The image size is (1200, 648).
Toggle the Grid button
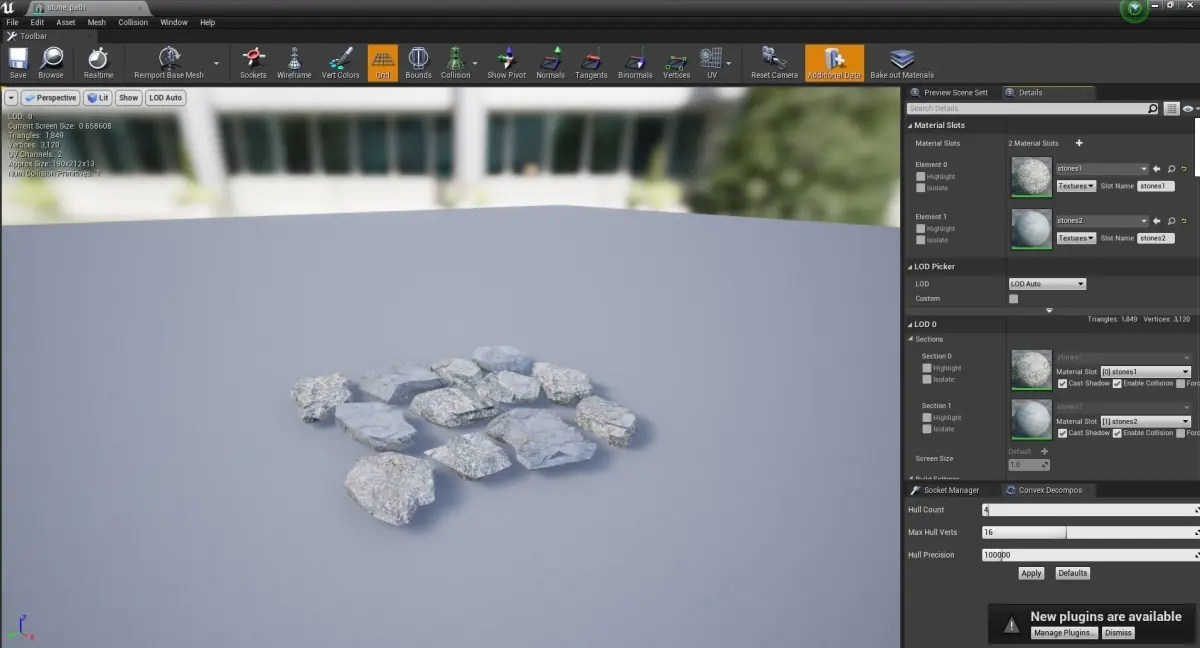tap(383, 63)
